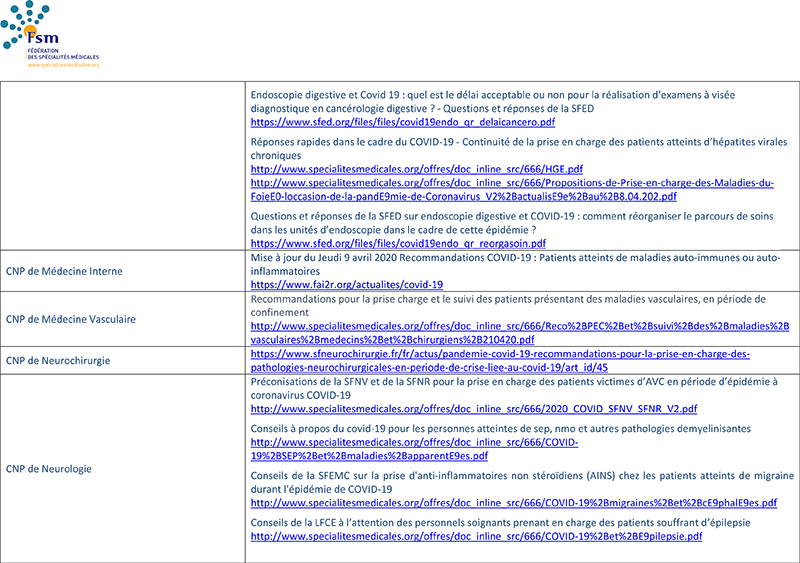Open the Reco PEC maladies vasculaires link
The image size is (800, 563).
tap(519, 332)
